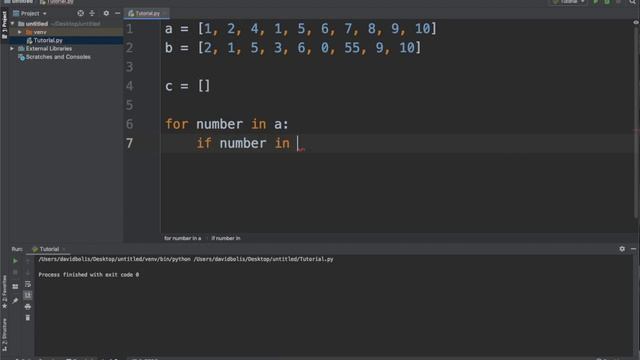This screenshot has height=360, width=640.
Task: Click the python interpreter path link in console
Action: pyautogui.click(x=115, y=259)
